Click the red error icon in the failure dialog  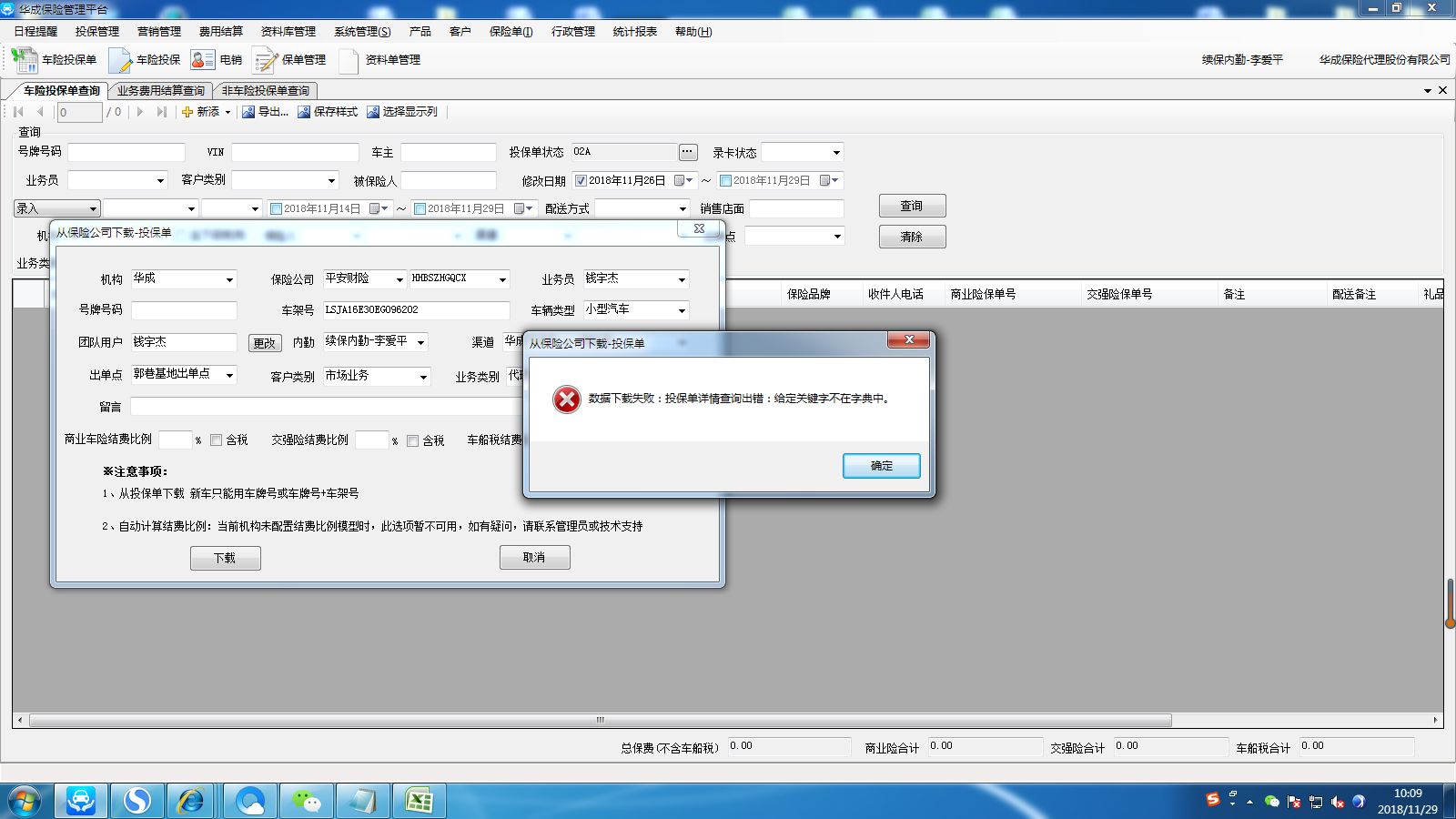567,399
